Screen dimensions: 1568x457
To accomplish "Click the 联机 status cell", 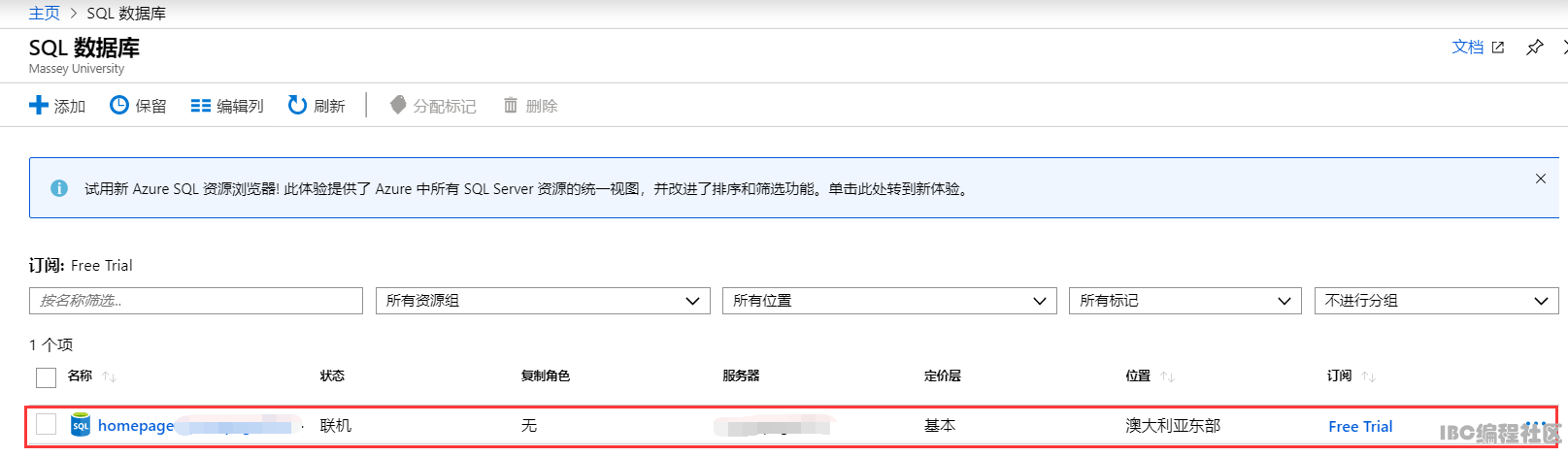I will [336, 425].
